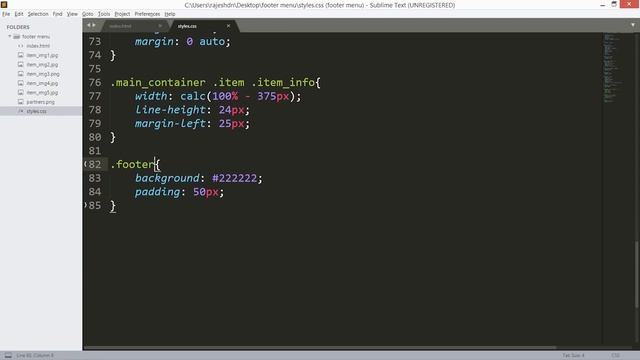Click the line and column status text

35,356
